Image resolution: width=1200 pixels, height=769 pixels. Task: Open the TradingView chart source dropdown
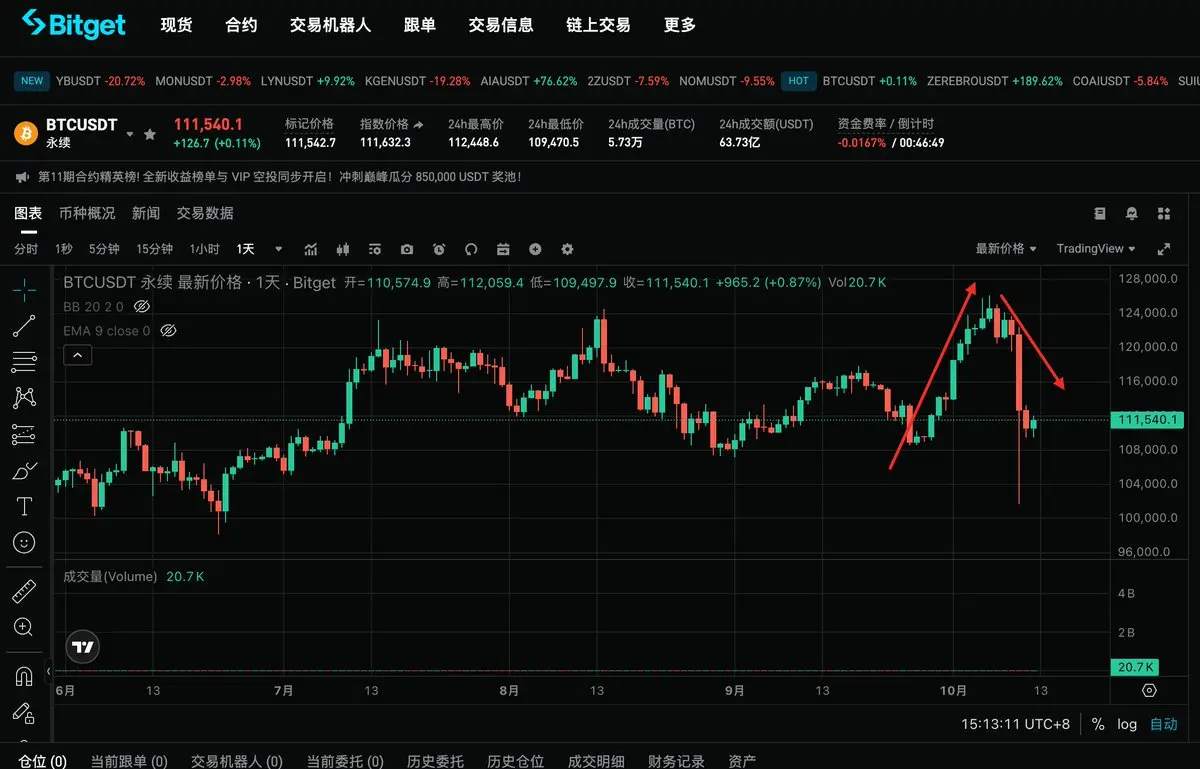pyautogui.click(x=1096, y=249)
